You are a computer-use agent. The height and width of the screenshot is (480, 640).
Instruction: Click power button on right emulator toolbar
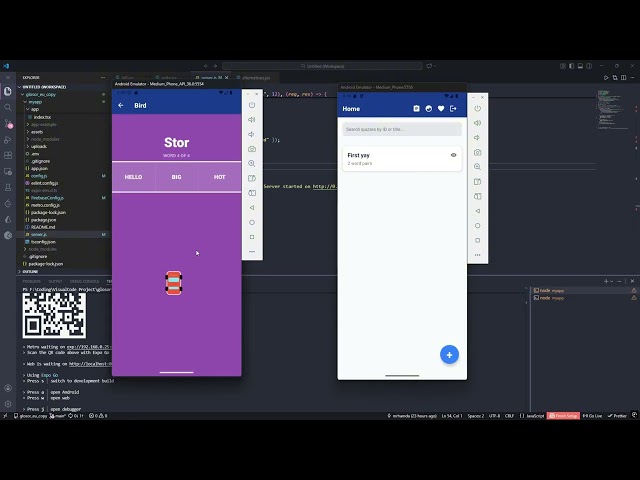pos(478,109)
